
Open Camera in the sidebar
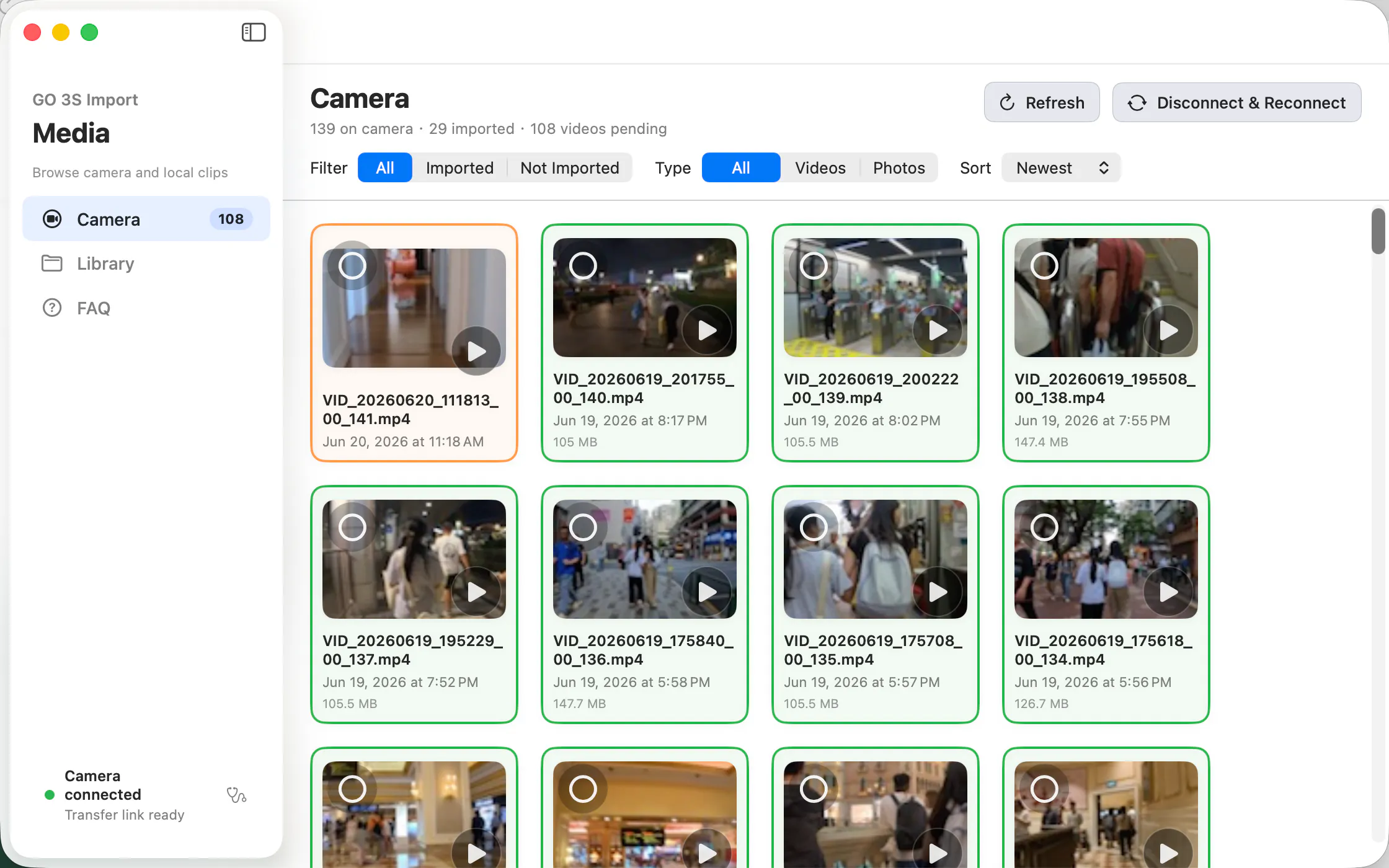pyautogui.click(x=146, y=219)
